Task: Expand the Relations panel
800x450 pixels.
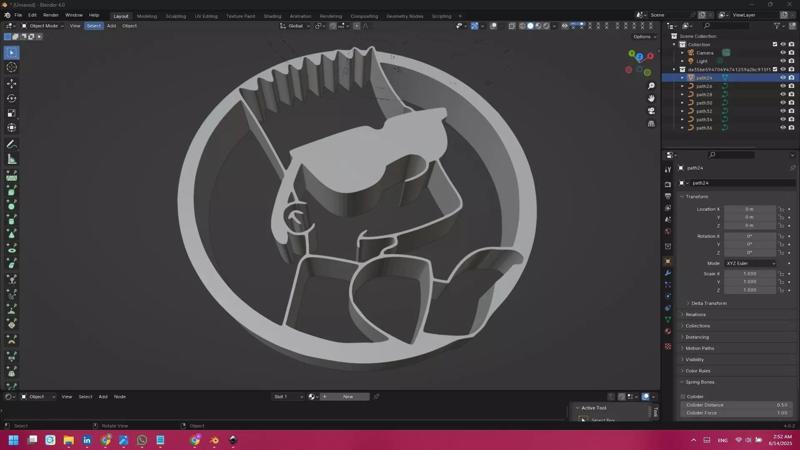Action: coord(695,315)
